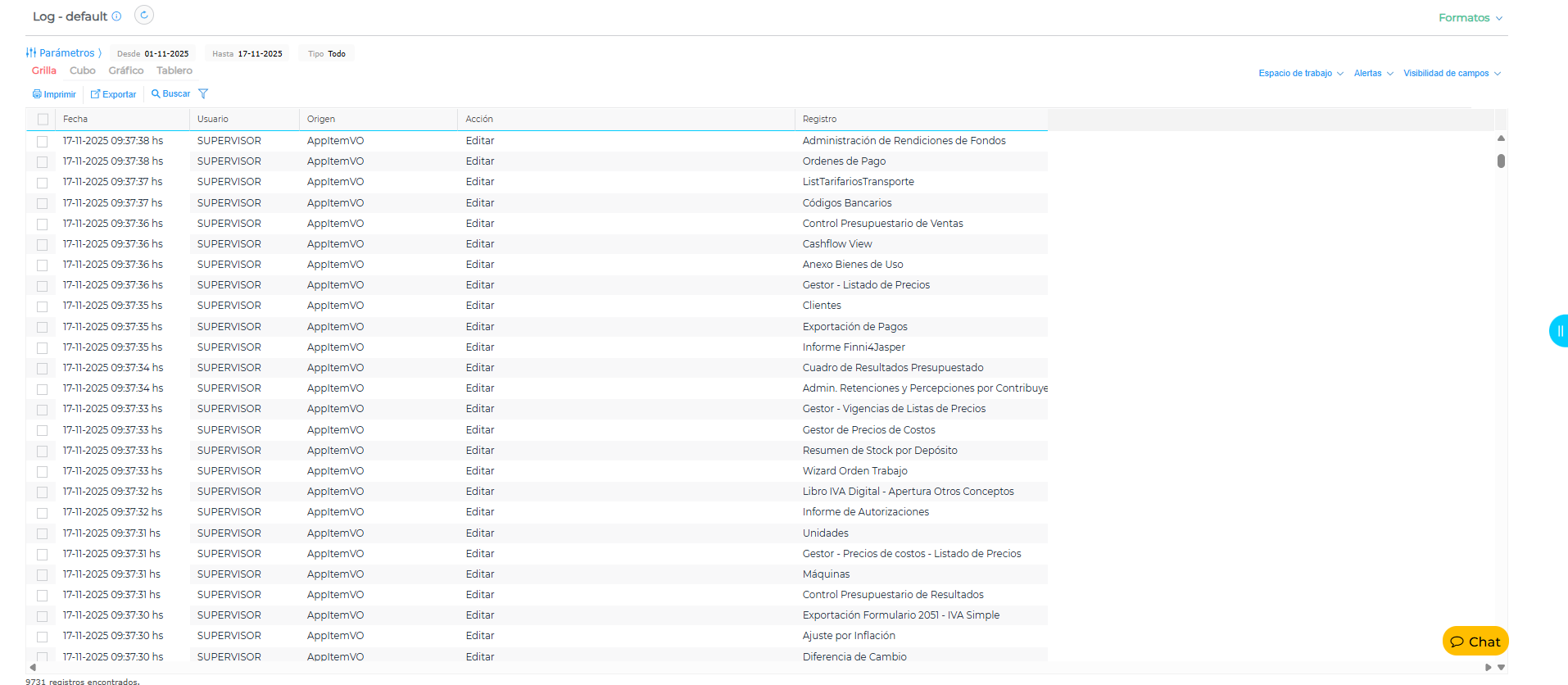Select the checkbox for the Clientes row
This screenshot has width=1568, height=685.
click(x=43, y=306)
